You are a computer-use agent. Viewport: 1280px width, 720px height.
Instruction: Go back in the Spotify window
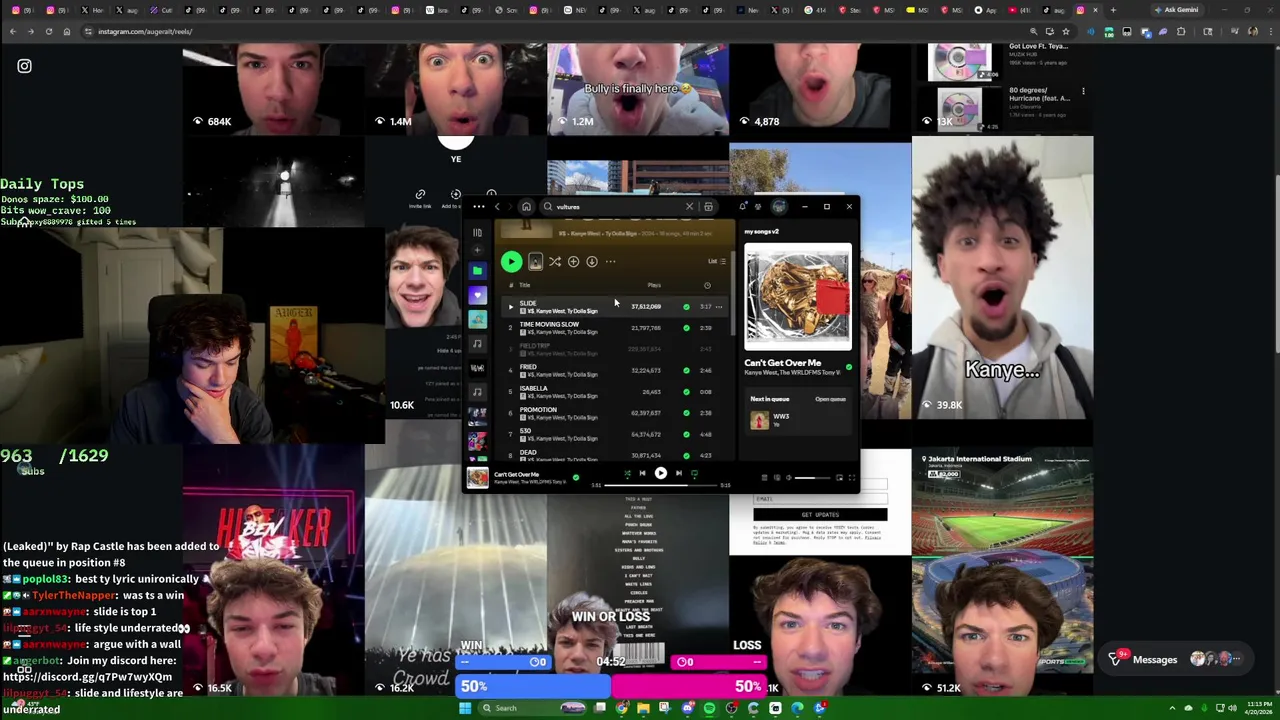click(x=497, y=207)
